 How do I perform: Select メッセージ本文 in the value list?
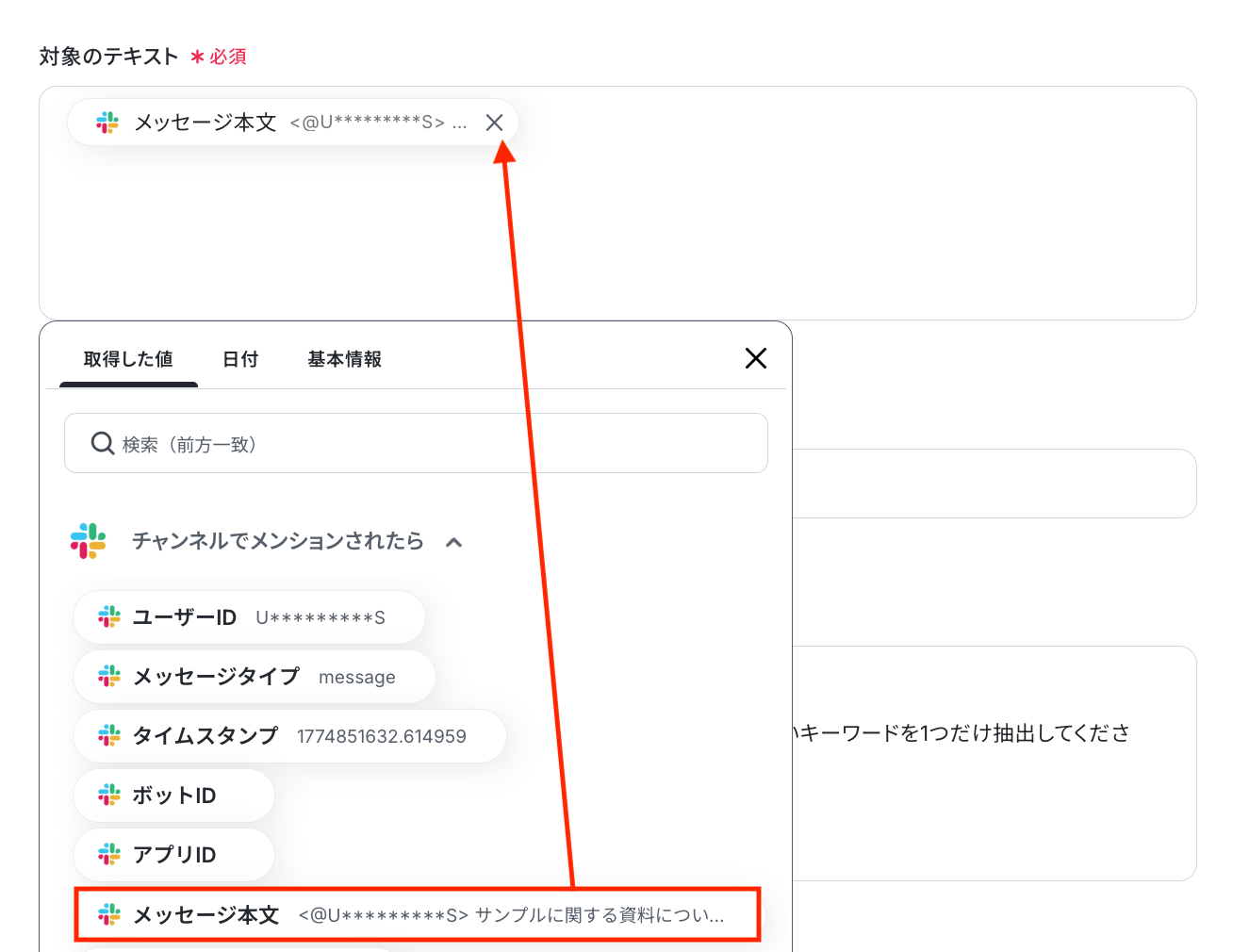[418, 914]
